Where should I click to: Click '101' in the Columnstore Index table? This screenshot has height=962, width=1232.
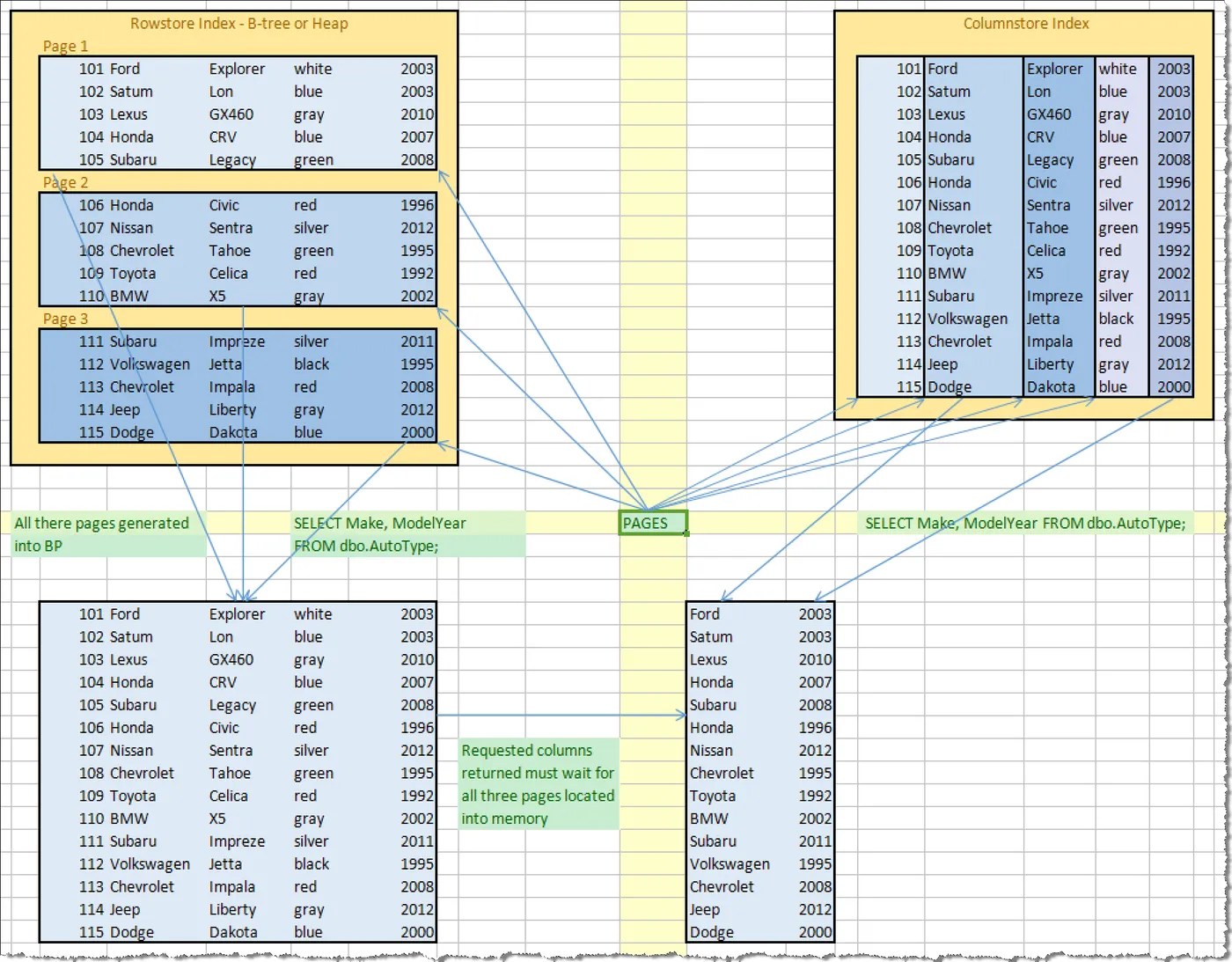click(909, 69)
